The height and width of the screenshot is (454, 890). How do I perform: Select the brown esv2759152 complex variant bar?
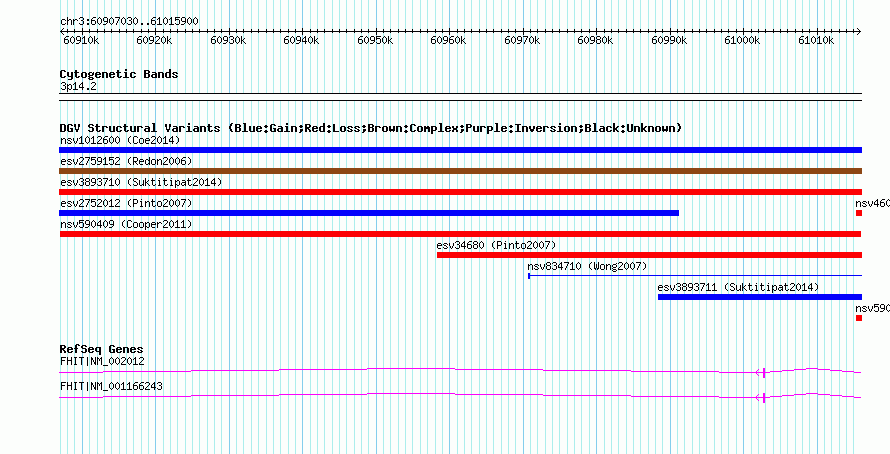[x=460, y=171]
